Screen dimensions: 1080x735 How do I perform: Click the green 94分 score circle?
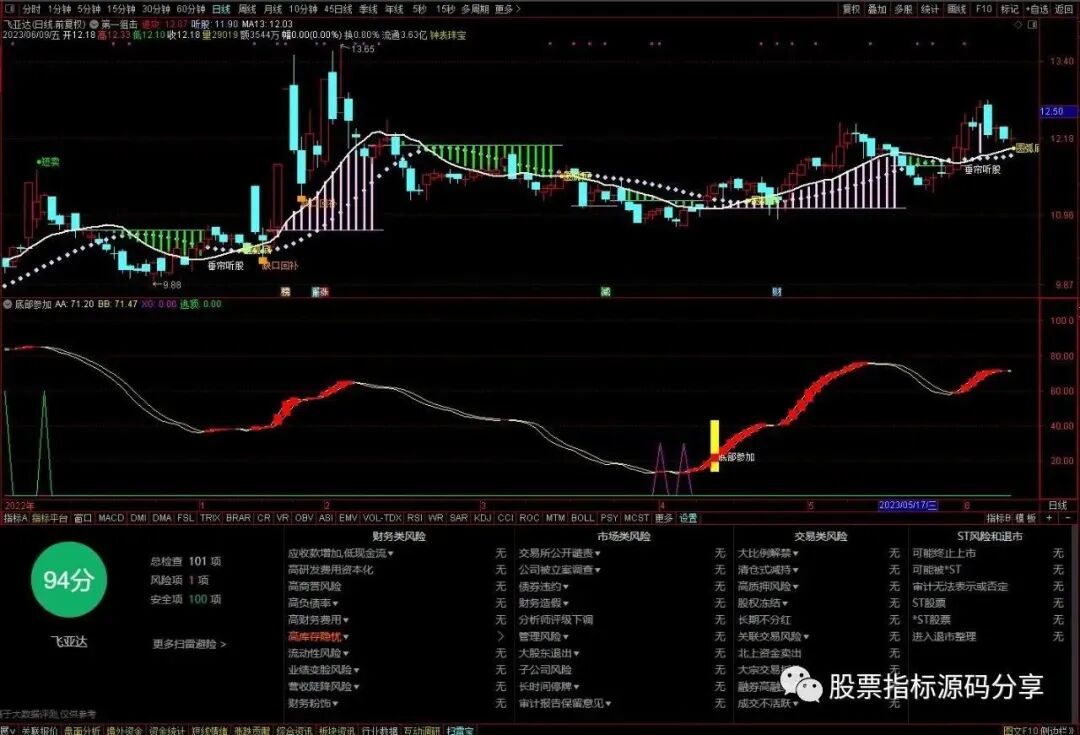point(68,580)
